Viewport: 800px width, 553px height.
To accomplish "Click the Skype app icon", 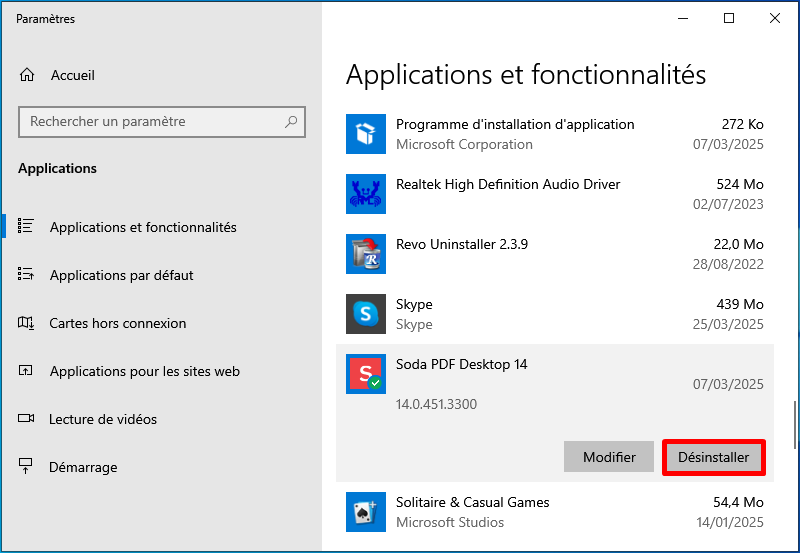I will (365, 314).
